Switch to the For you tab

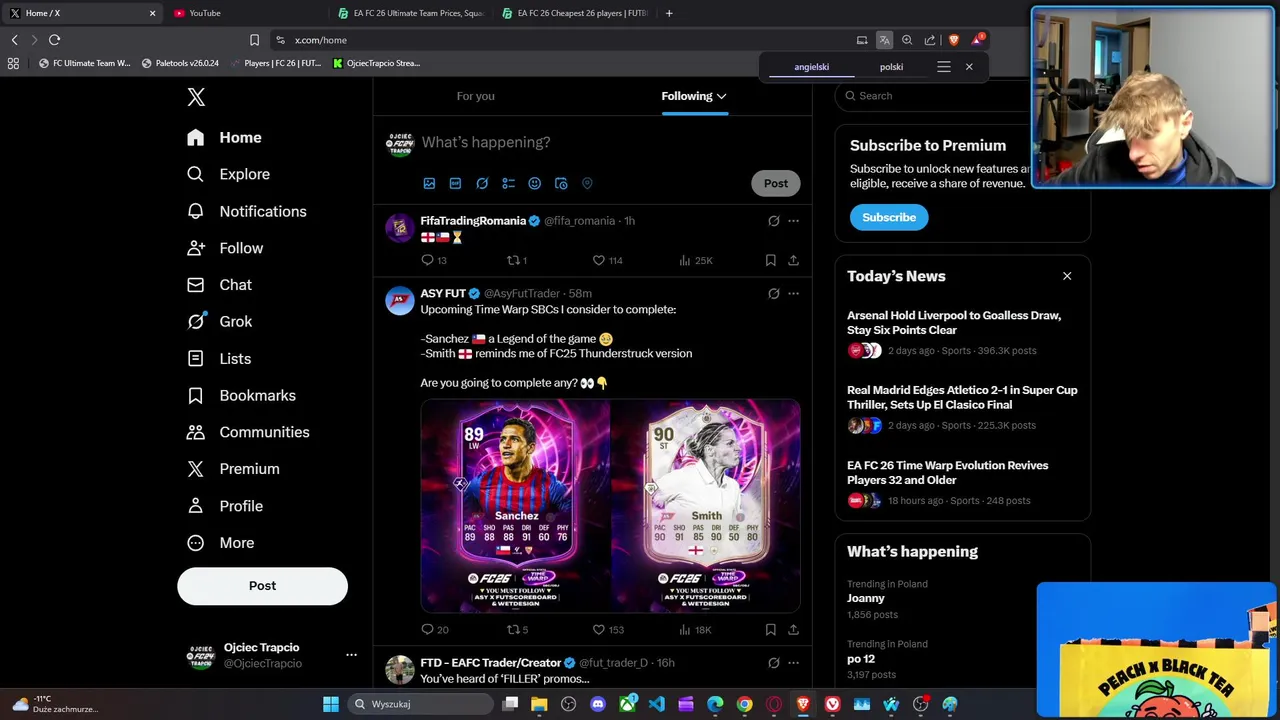pyautogui.click(x=475, y=96)
